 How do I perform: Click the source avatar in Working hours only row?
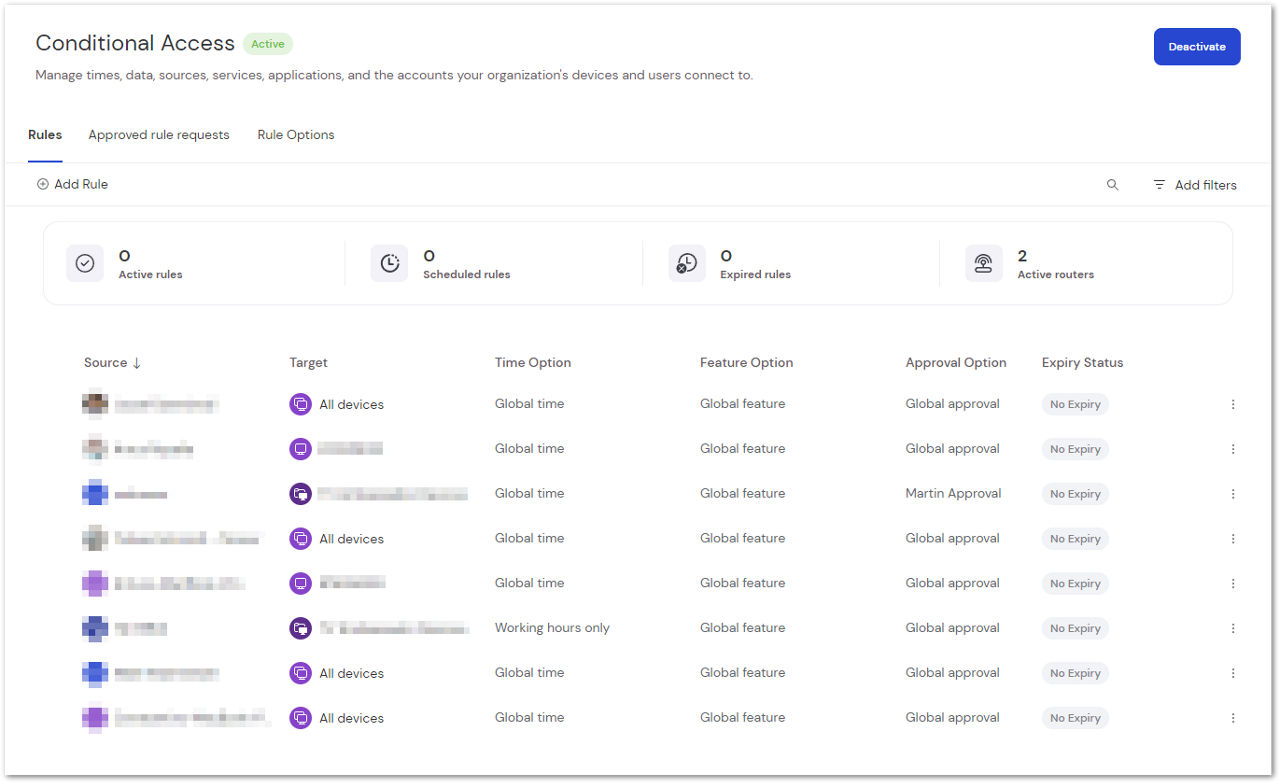(95, 628)
